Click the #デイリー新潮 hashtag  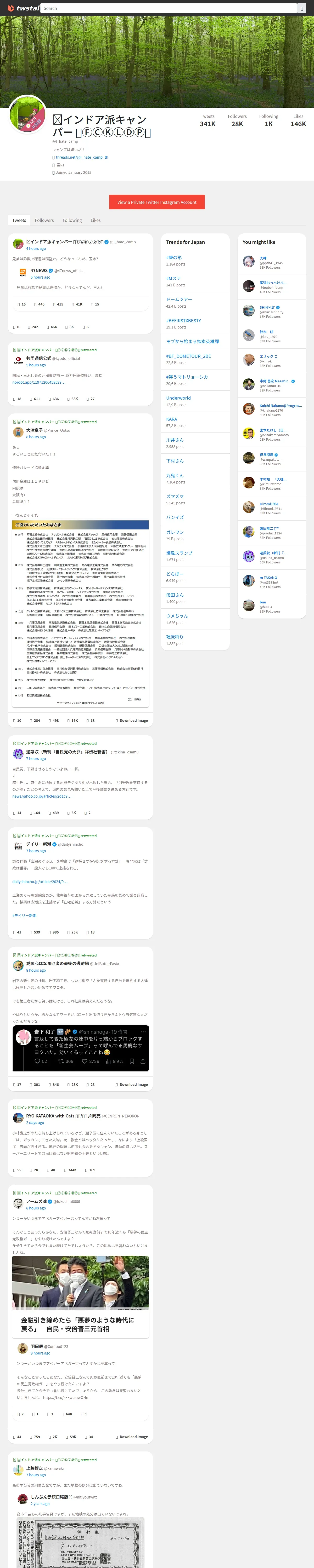coord(24,915)
